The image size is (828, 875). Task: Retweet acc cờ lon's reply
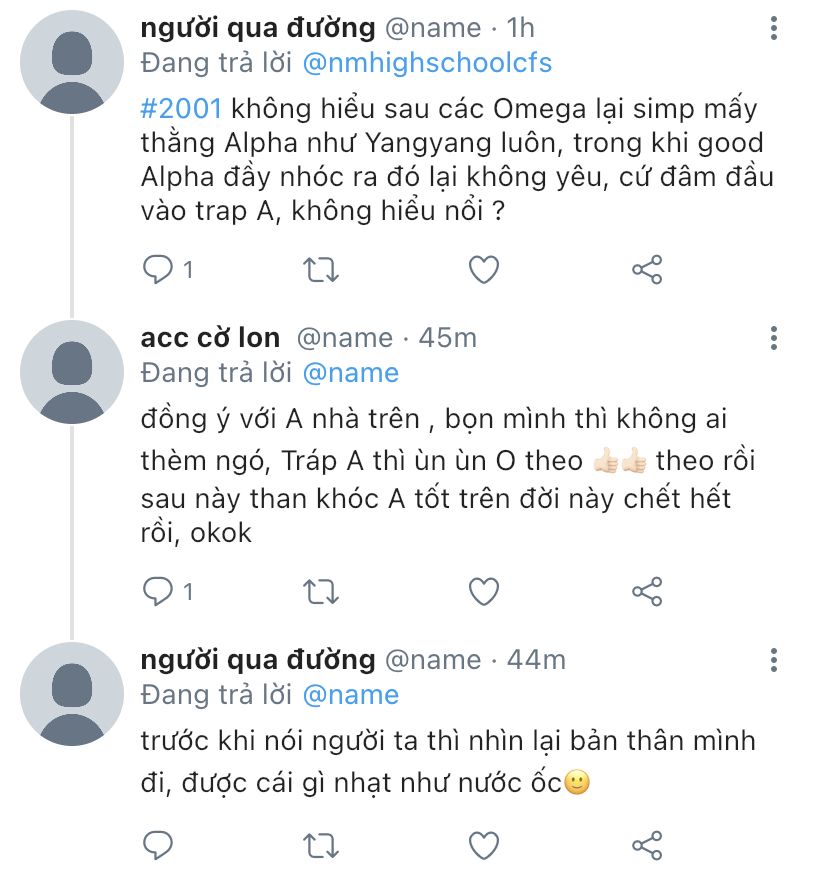(321, 592)
